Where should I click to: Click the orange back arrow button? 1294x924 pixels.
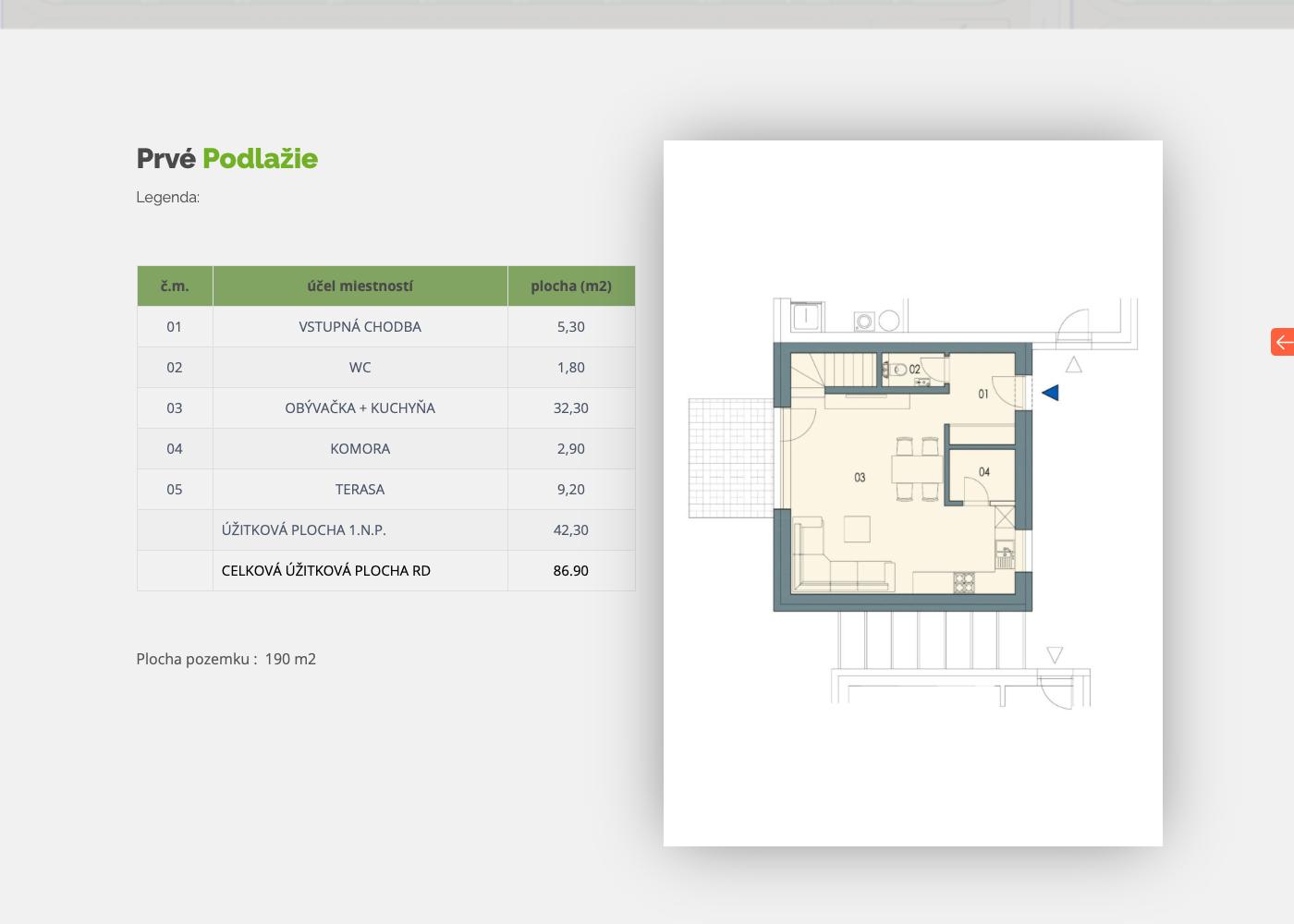[x=1282, y=342]
